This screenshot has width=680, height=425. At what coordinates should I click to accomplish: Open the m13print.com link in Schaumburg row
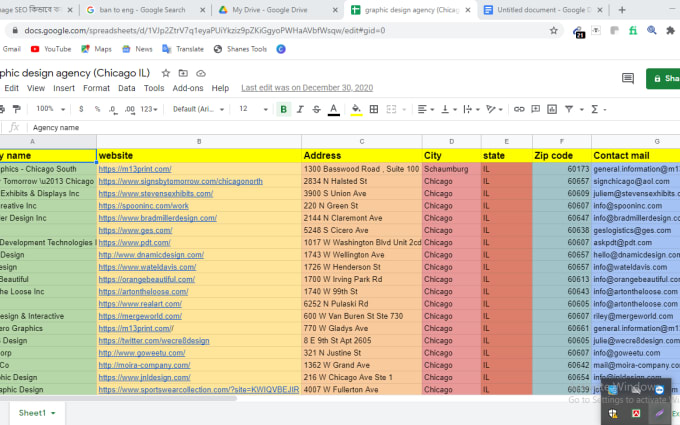[135, 169]
